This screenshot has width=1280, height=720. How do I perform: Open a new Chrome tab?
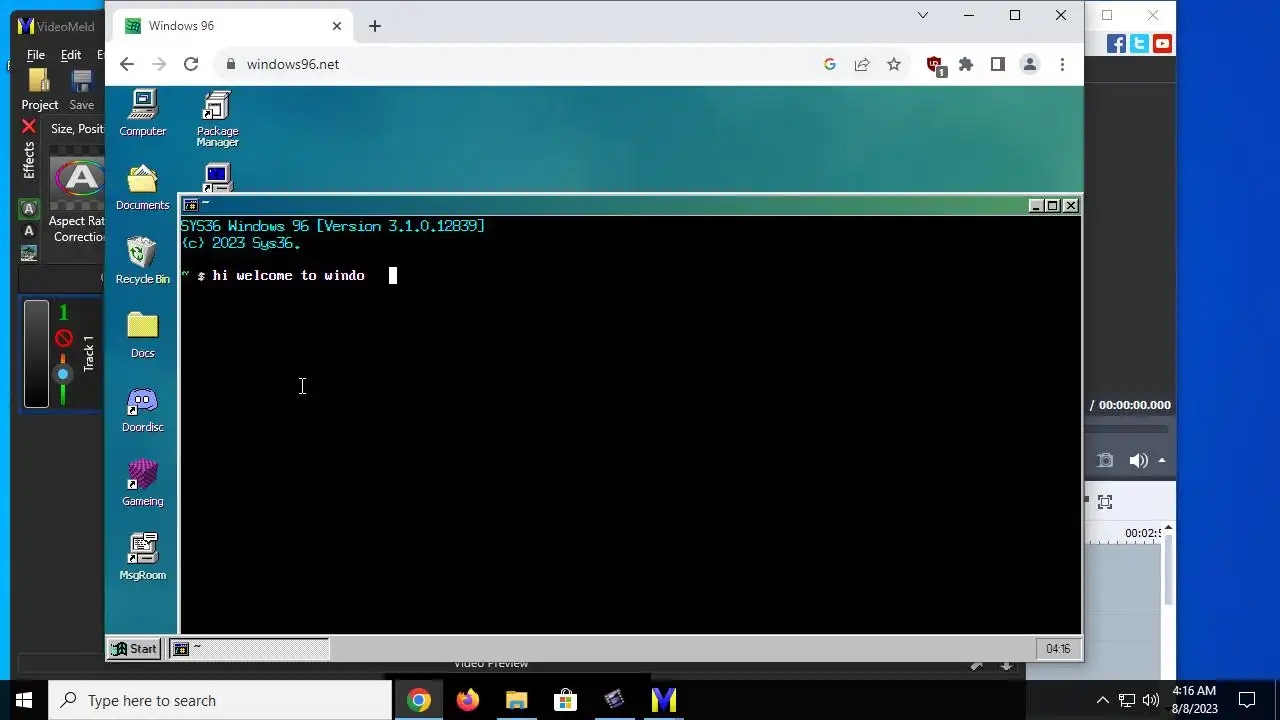coord(375,26)
